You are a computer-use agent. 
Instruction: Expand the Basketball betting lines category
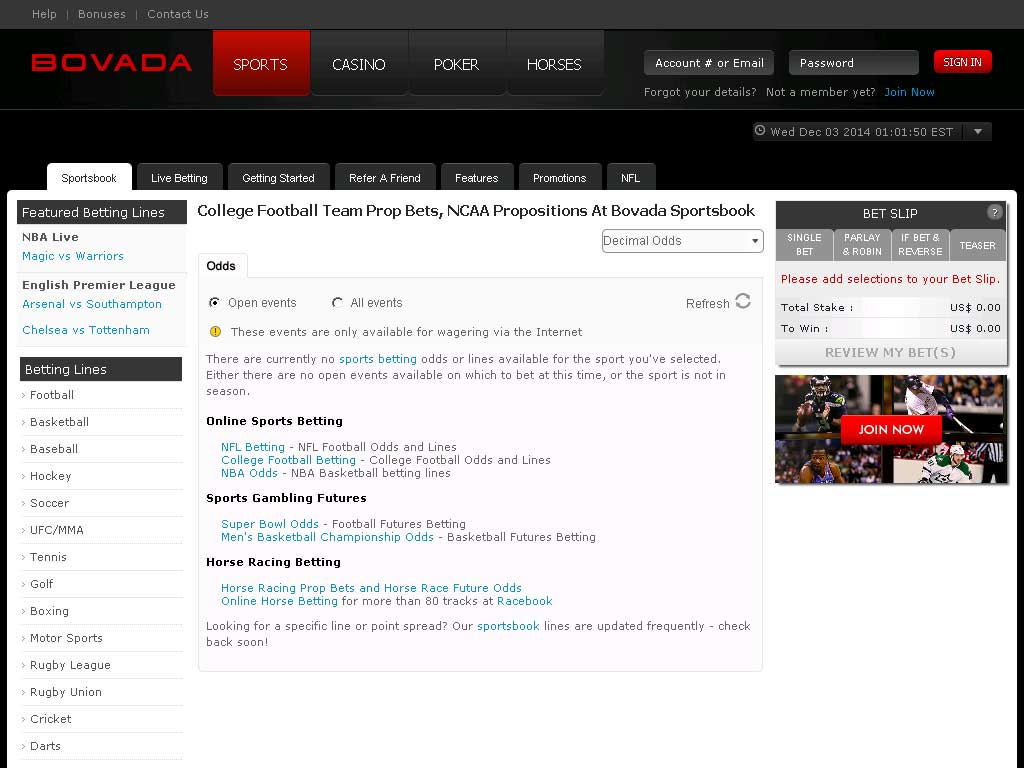click(x=59, y=422)
